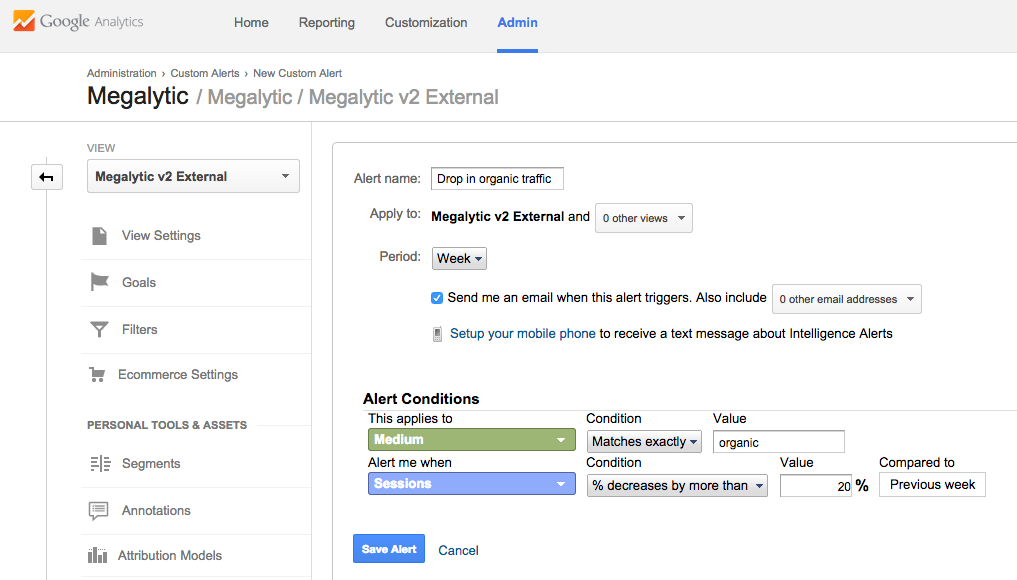Screen dimensions: 1017x580
Task: Click the Google Analytics logo
Action: (78, 22)
